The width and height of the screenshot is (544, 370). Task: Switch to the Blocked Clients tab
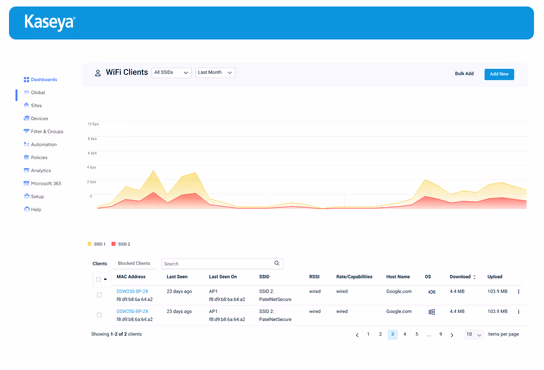pos(134,263)
